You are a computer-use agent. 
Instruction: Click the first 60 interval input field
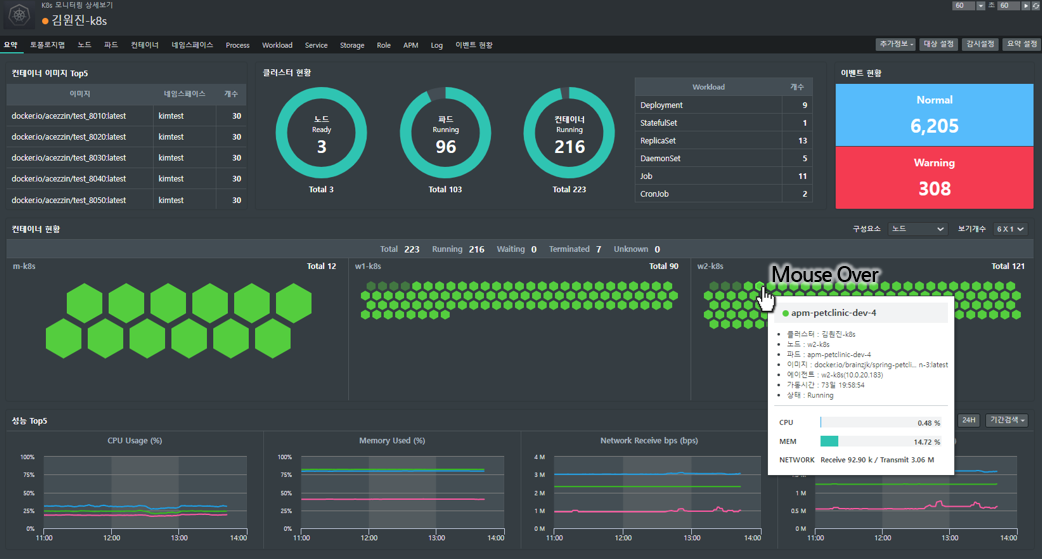963,5
